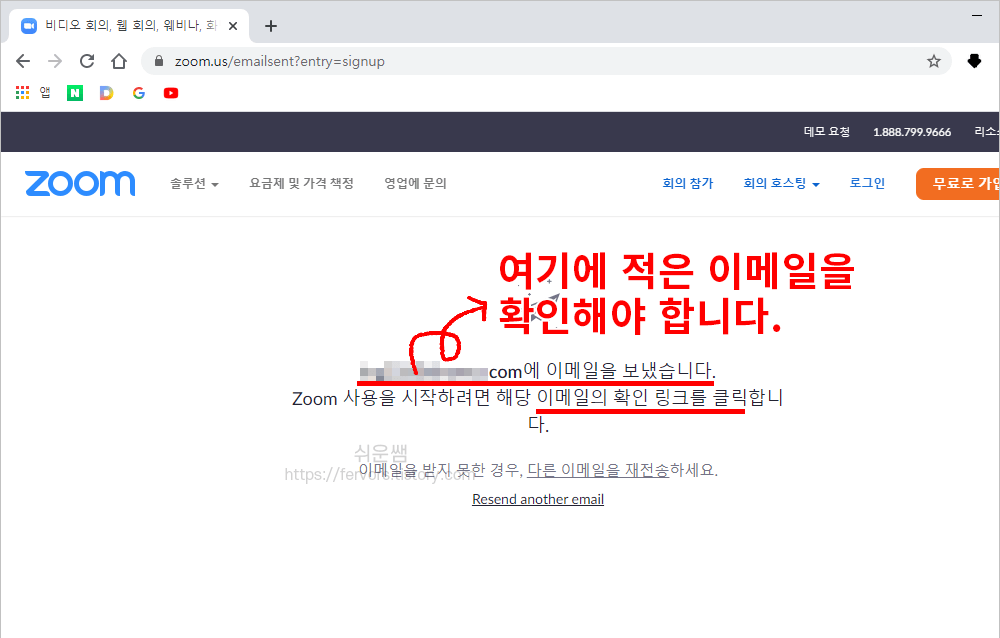The image size is (1000, 638).
Task: Open the browser home page icon
Action: 119,61
